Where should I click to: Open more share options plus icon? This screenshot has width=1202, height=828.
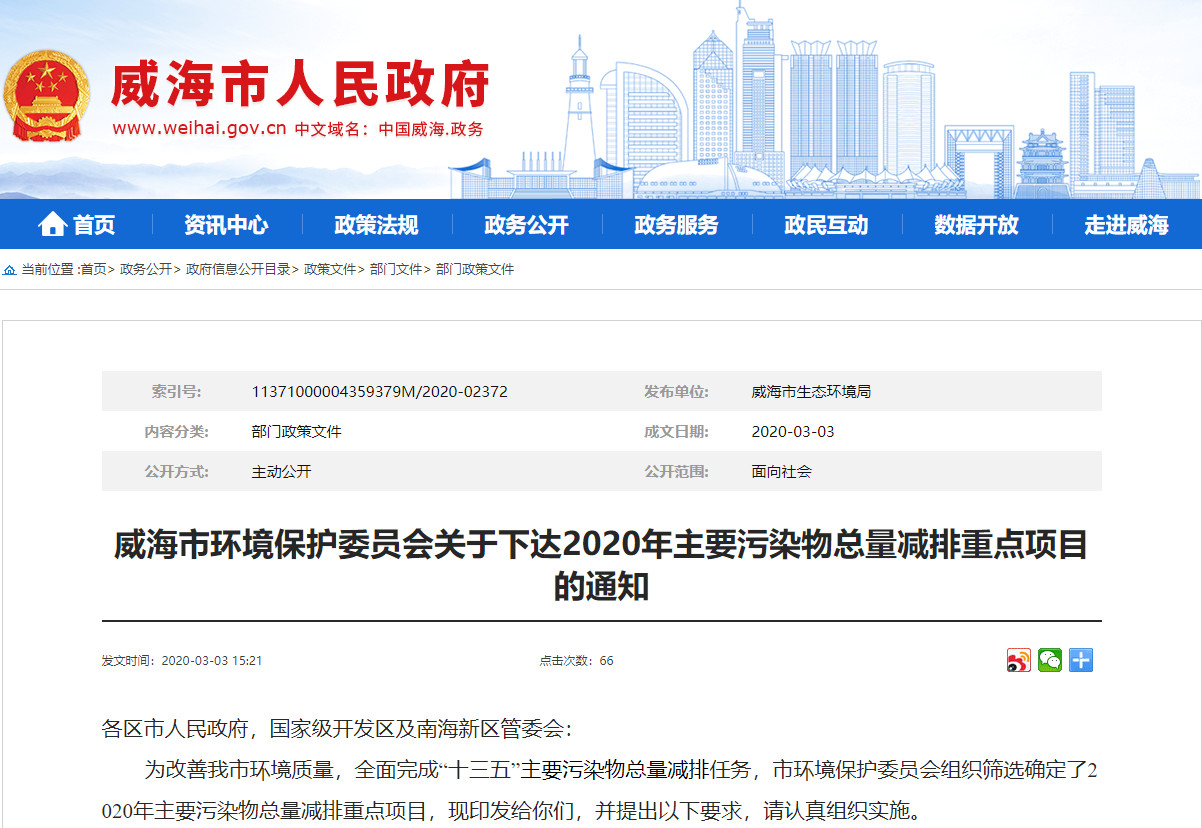point(1080,660)
